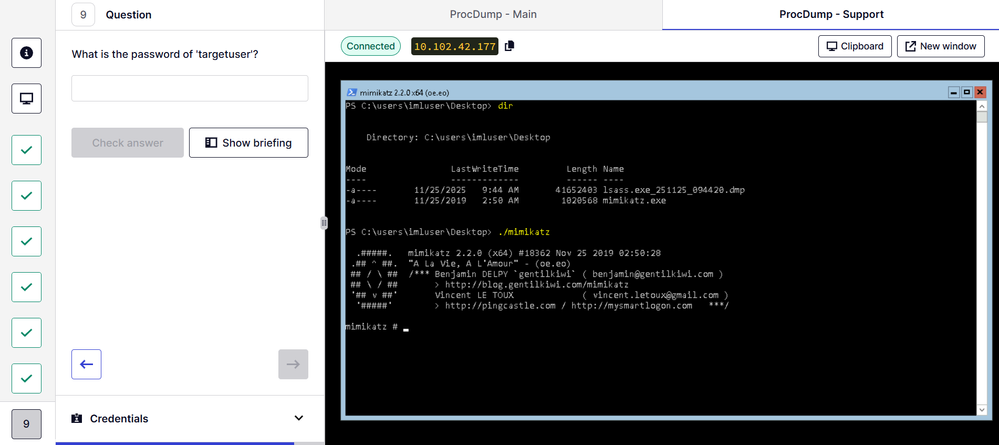Image resolution: width=999 pixels, height=445 pixels.
Task: Click the targetuser password answer field
Action: pos(189,88)
